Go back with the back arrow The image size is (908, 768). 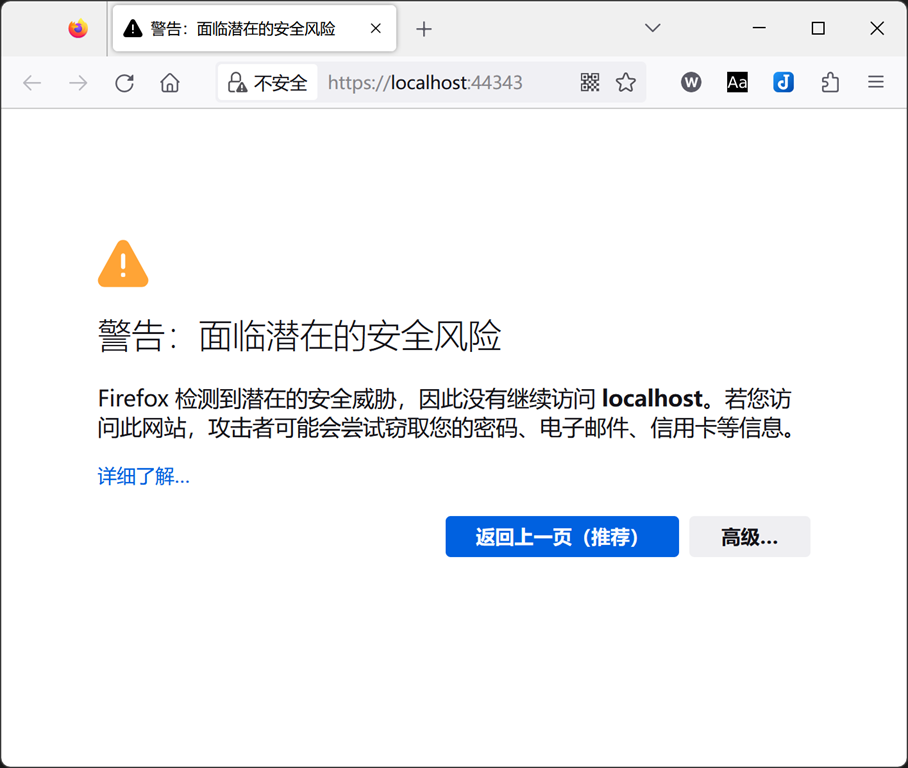tap(32, 83)
